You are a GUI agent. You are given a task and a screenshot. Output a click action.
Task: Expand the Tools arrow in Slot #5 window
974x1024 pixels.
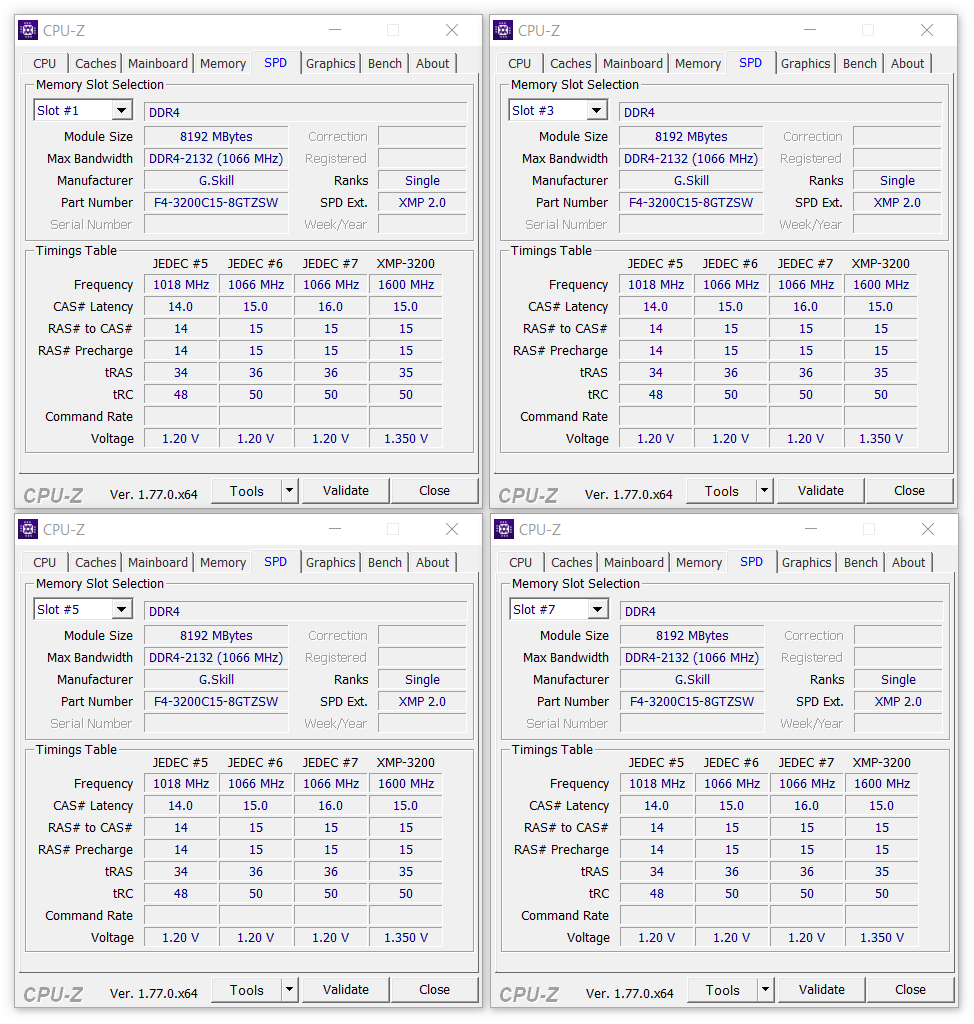(290, 989)
